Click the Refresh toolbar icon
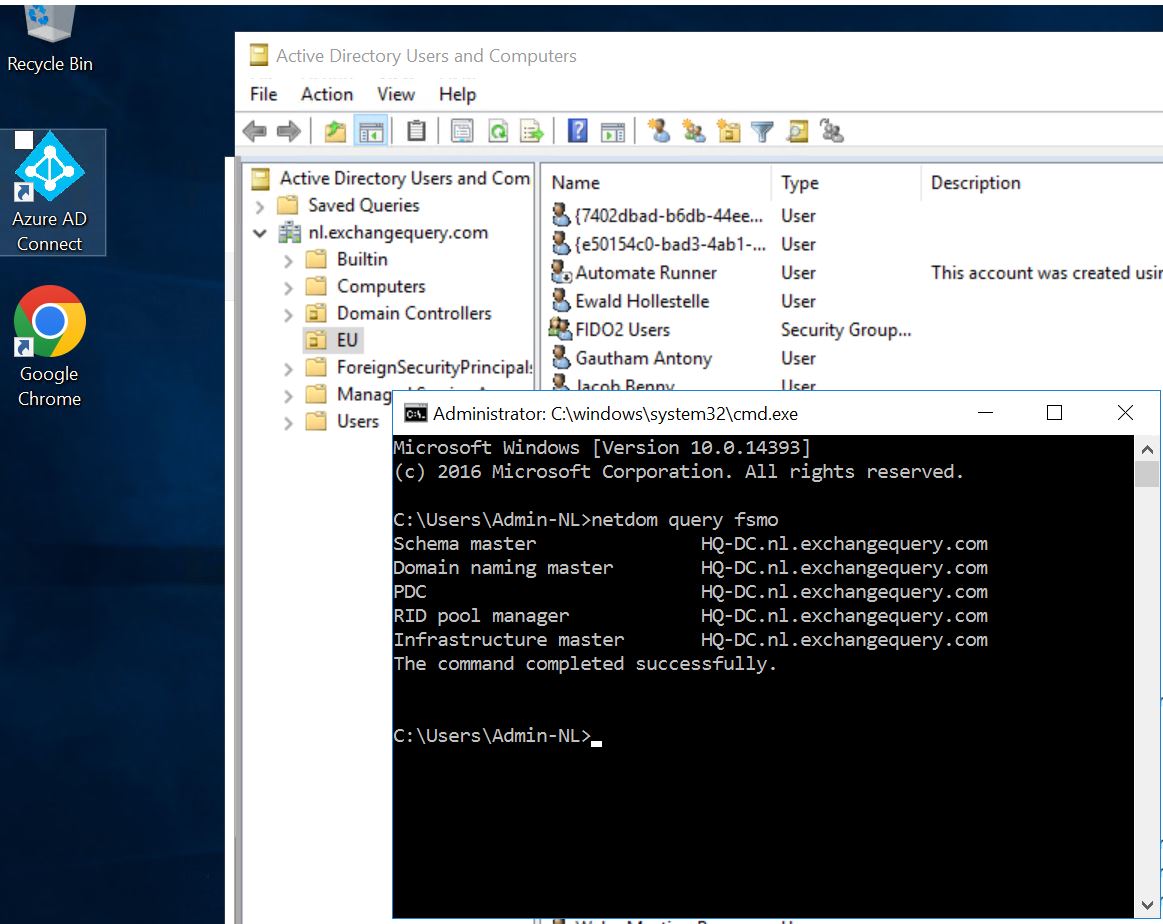The height and width of the screenshot is (924, 1163). pyautogui.click(x=497, y=131)
